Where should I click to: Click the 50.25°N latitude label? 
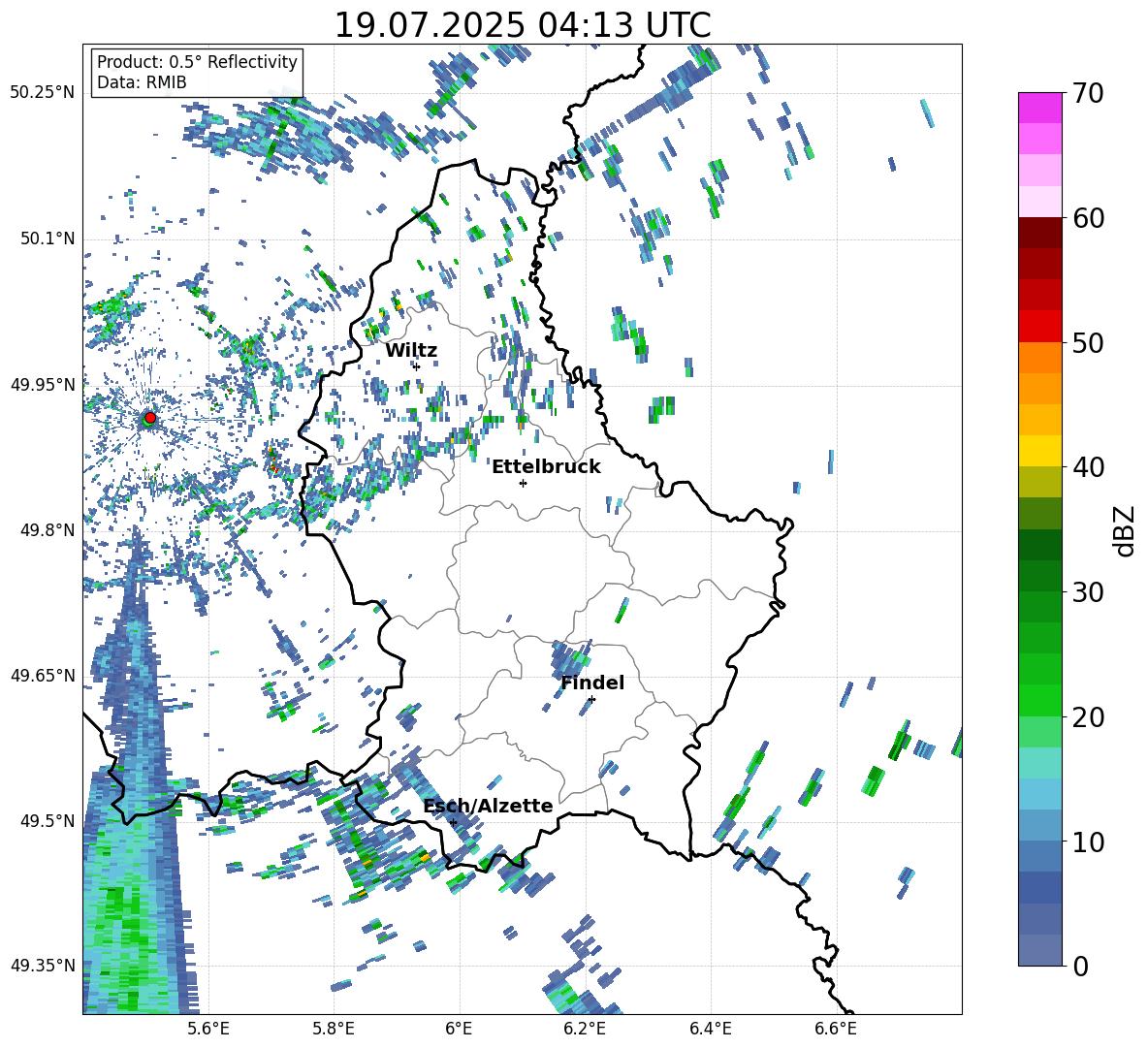click(43, 93)
